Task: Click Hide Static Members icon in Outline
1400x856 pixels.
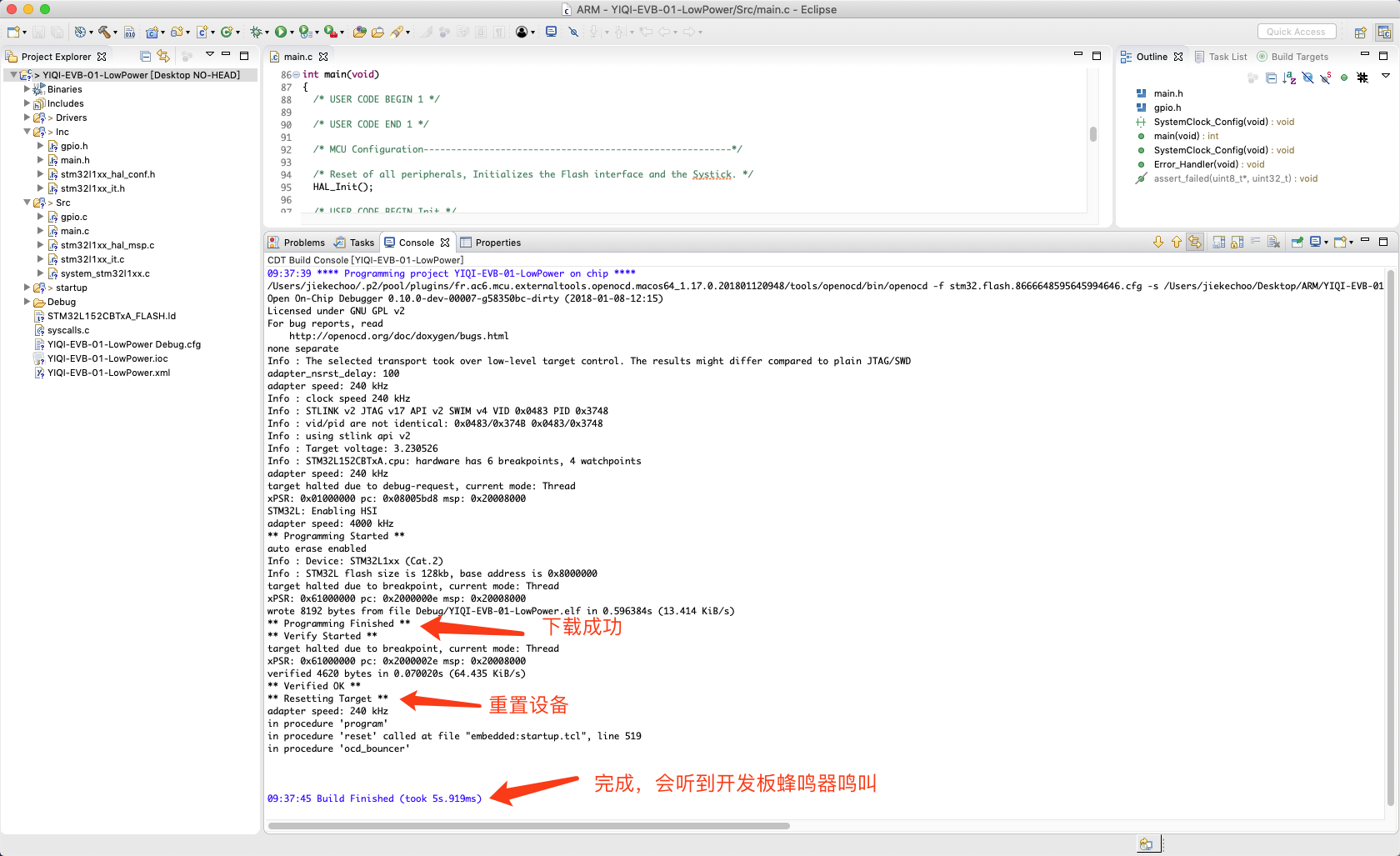Action: point(1325,78)
